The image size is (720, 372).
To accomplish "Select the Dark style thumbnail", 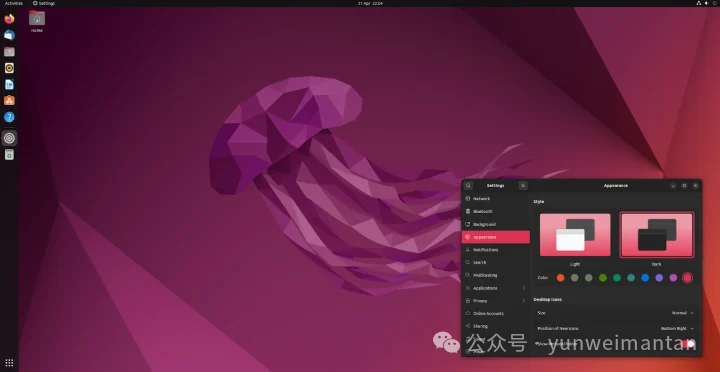I will tap(657, 235).
